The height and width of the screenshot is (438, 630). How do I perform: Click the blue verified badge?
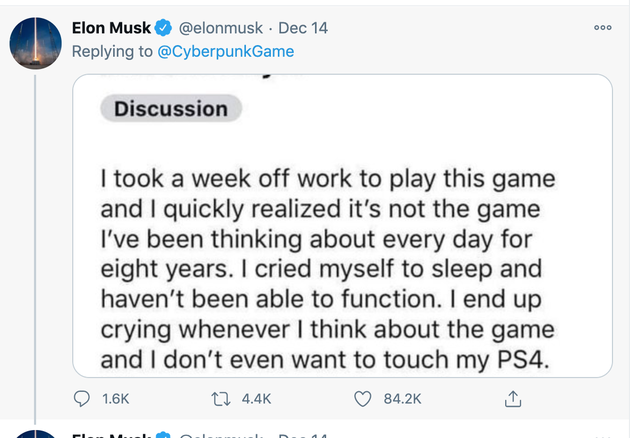pos(165,28)
